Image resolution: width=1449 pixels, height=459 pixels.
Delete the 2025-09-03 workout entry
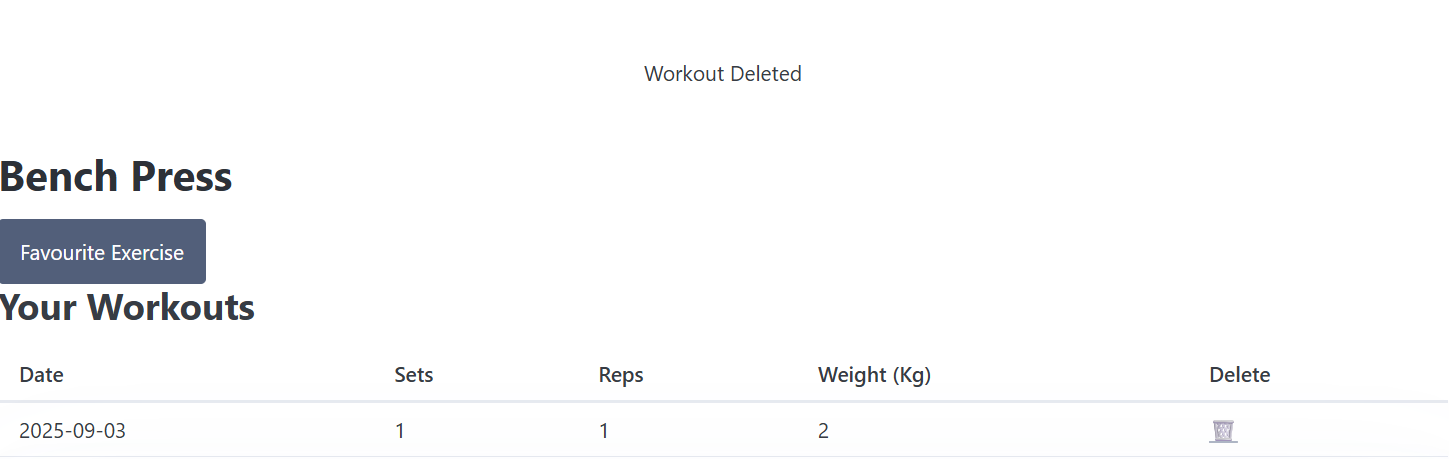(x=1223, y=431)
